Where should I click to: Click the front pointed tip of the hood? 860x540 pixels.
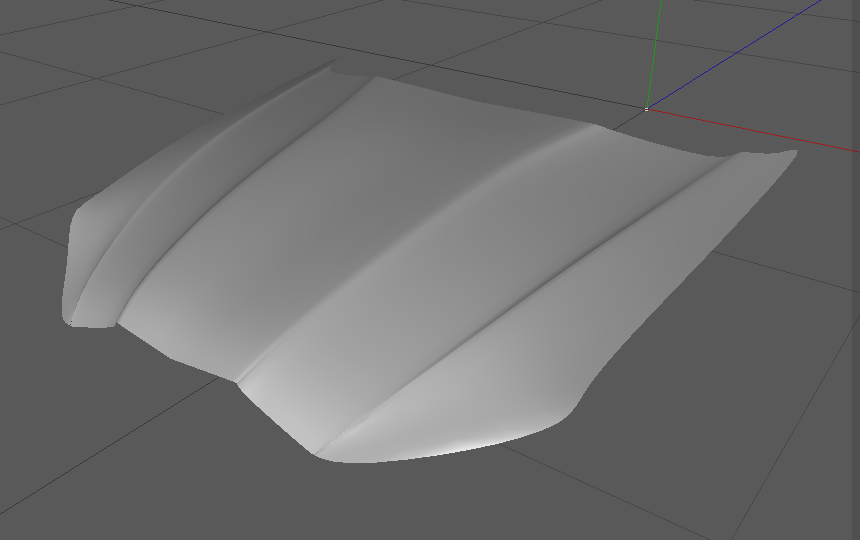[x=315, y=454]
